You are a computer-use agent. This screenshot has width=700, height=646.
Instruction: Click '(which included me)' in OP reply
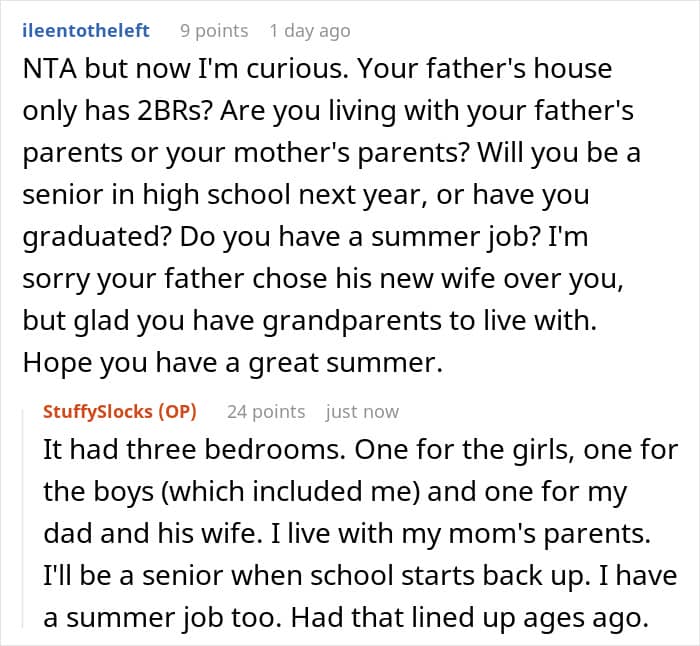click(290, 492)
